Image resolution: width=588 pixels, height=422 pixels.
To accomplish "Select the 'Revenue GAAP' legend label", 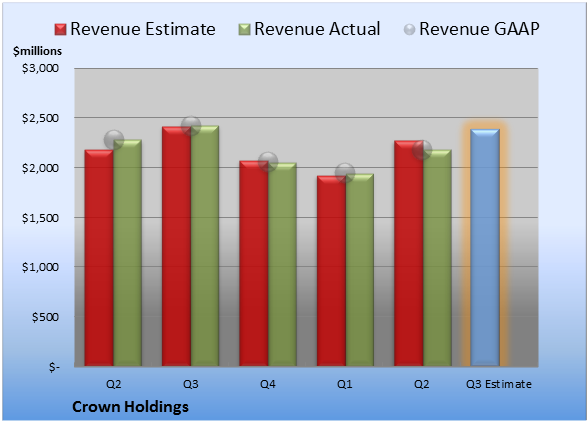I will pyautogui.click(x=479, y=29).
